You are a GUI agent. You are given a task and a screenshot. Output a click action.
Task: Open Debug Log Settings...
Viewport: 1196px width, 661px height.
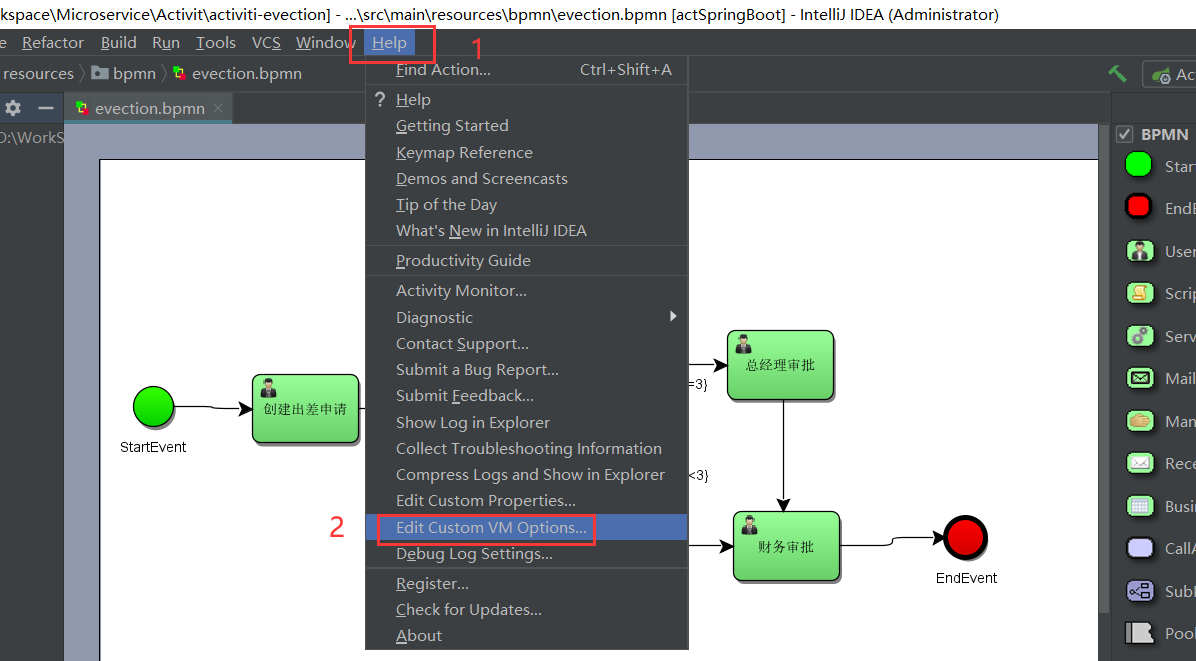(526, 554)
